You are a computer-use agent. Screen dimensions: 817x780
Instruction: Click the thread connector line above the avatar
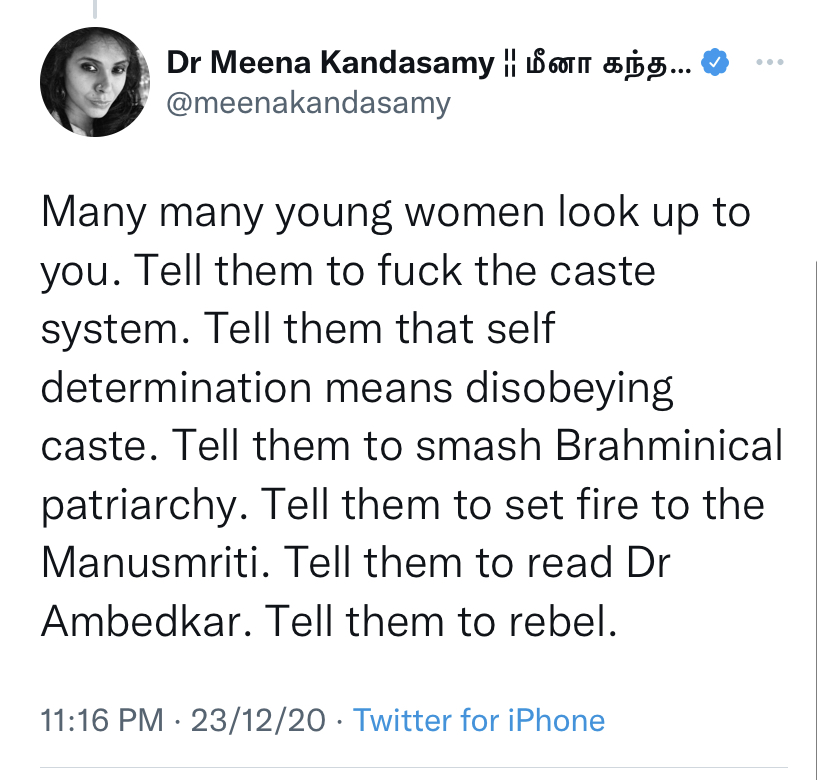pos(96,10)
